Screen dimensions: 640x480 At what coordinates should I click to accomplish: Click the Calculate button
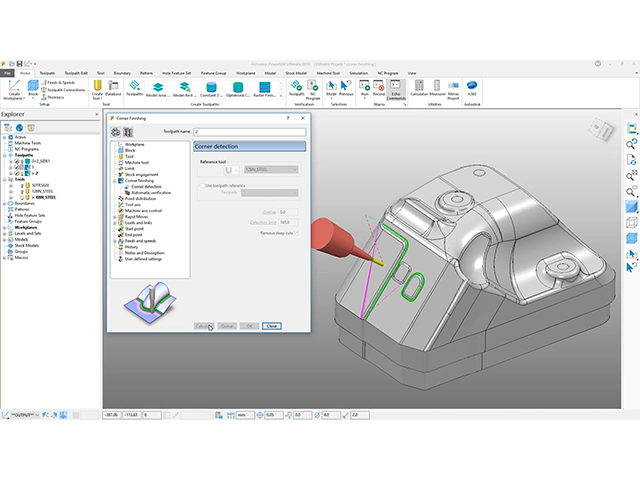click(203, 326)
